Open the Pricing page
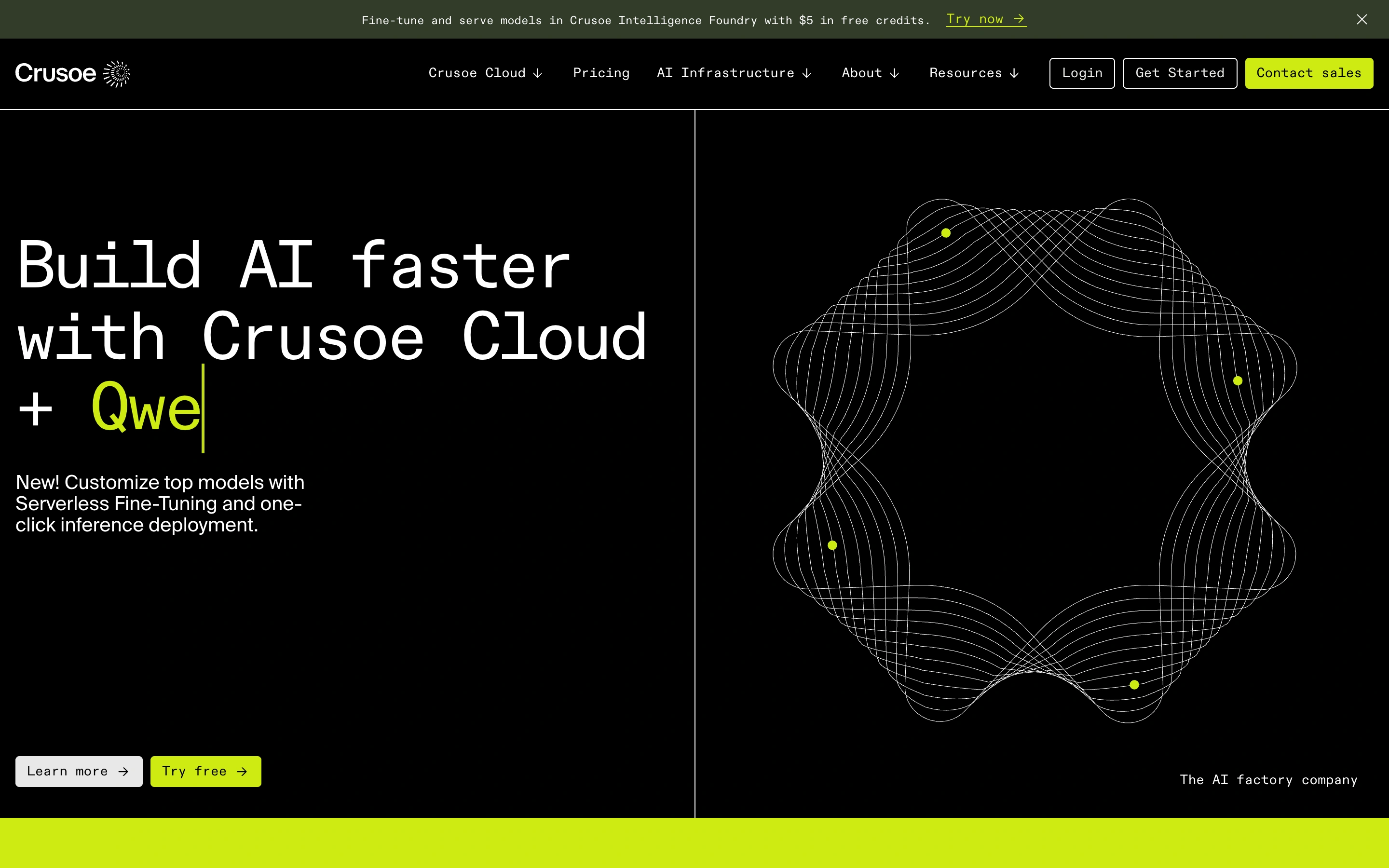The width and height of the screenshot is (1389, 868). pos(601,73)
